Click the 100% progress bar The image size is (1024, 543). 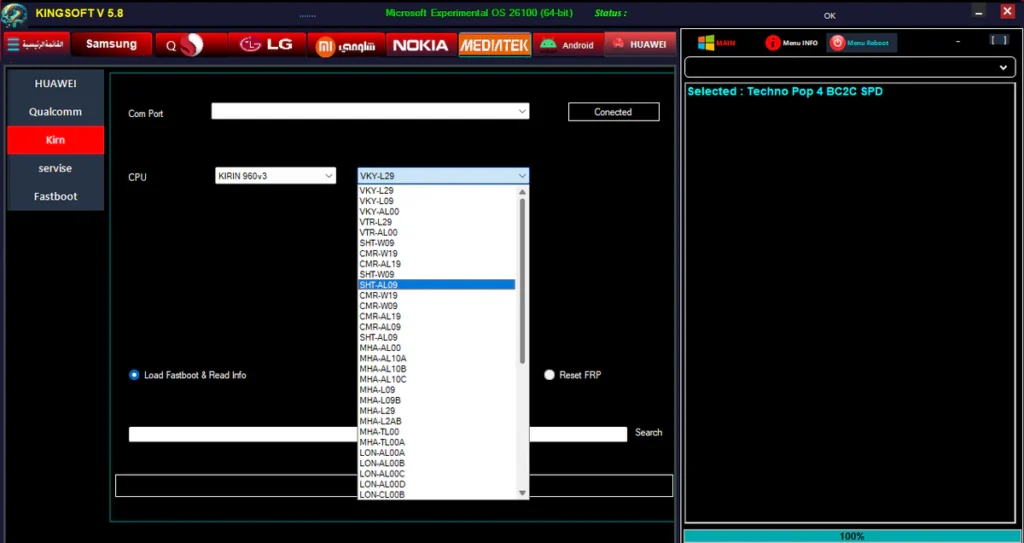[x=850, y=536]
